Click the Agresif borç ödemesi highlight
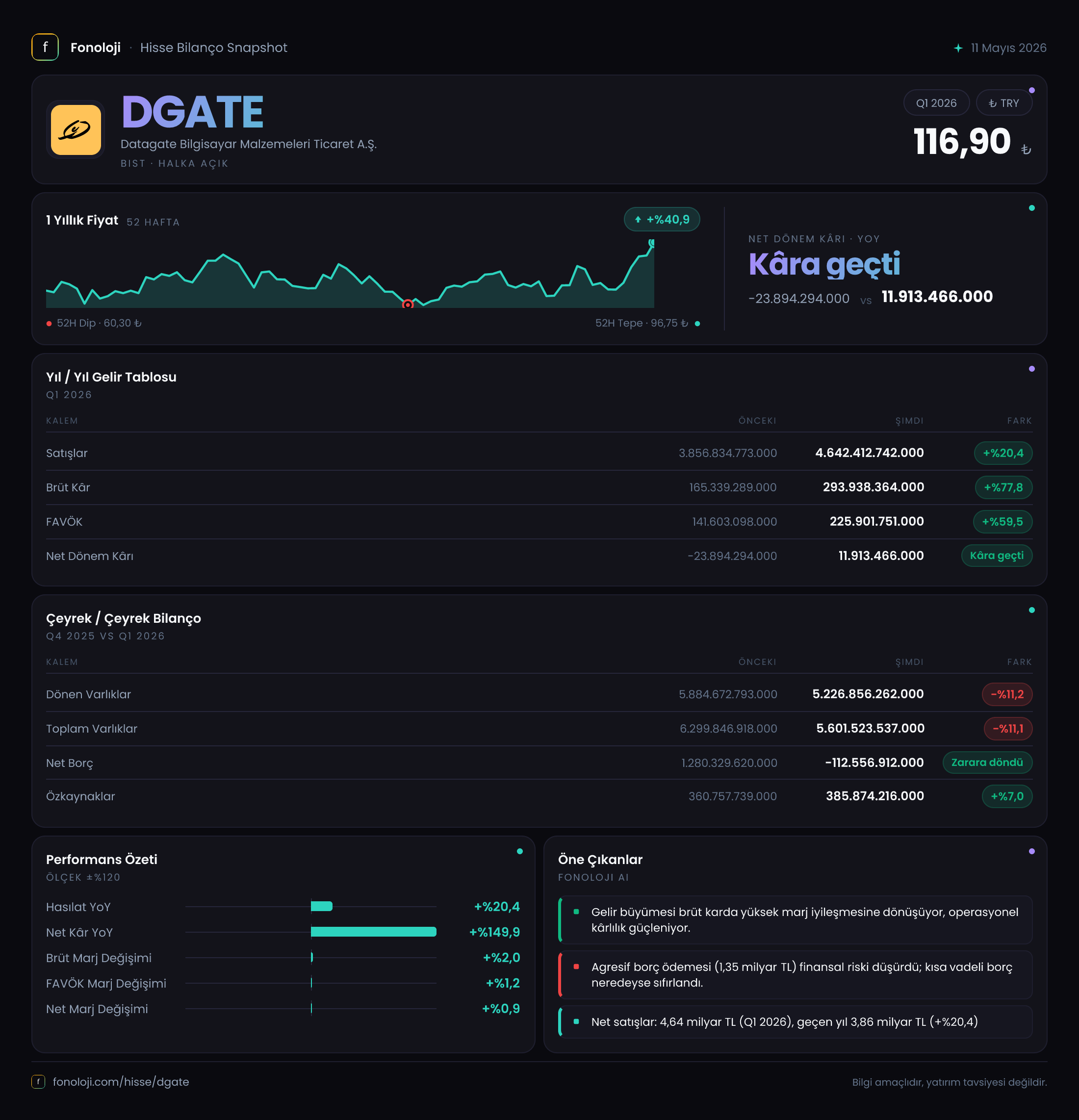Screen dimensions: 1079x1120 click(x=796, y=975)
